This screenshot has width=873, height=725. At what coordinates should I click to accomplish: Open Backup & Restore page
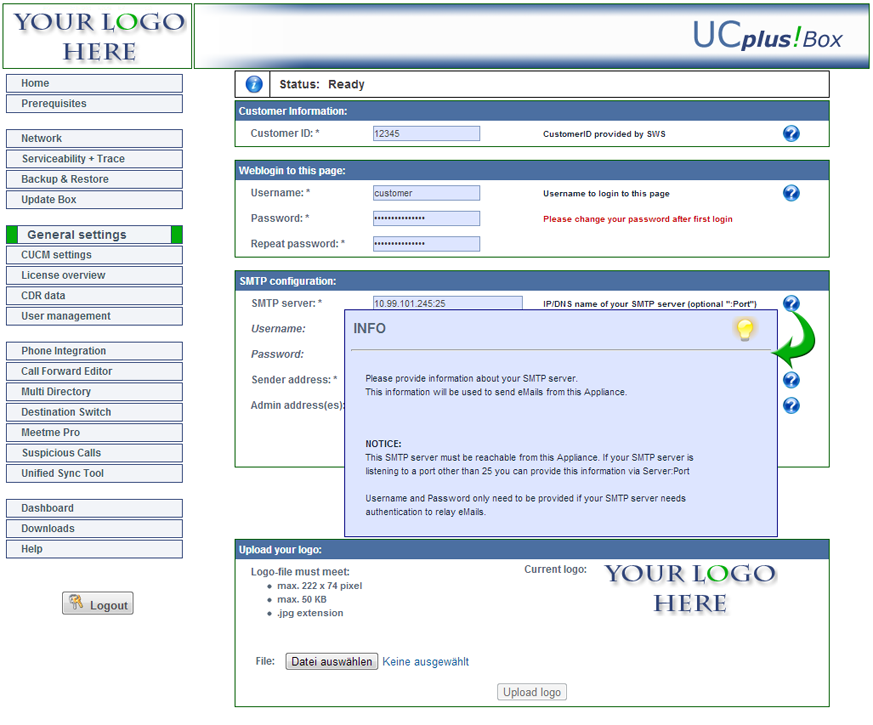click(x=94, y=179)
